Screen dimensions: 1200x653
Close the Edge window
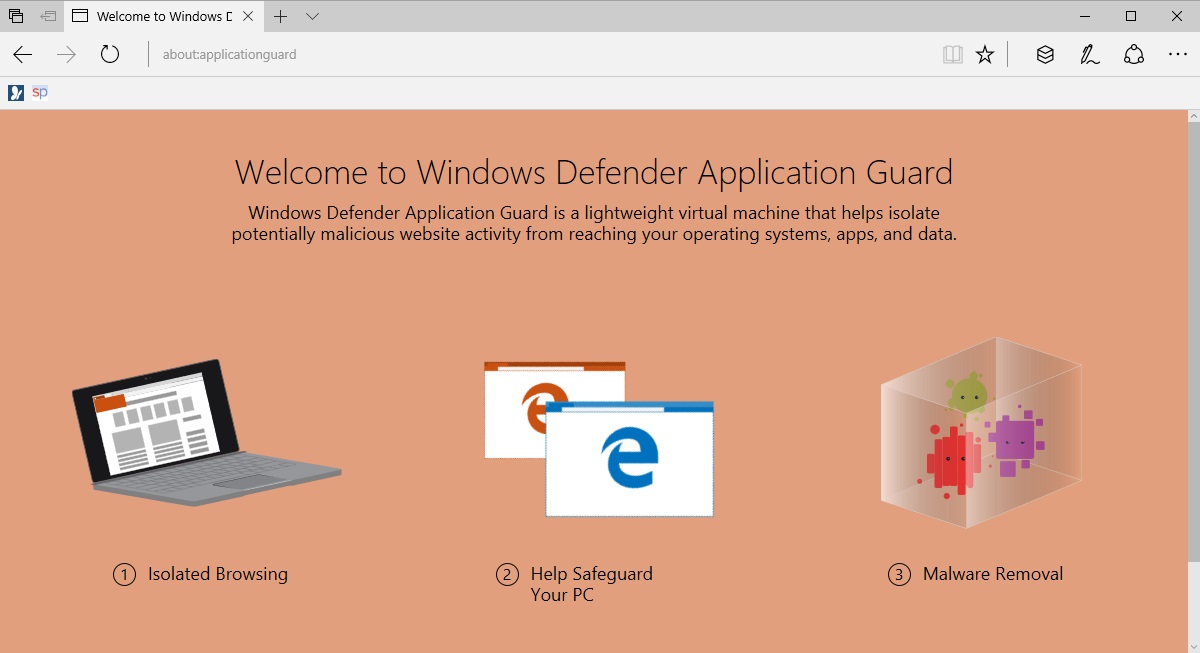[1177, 16]
